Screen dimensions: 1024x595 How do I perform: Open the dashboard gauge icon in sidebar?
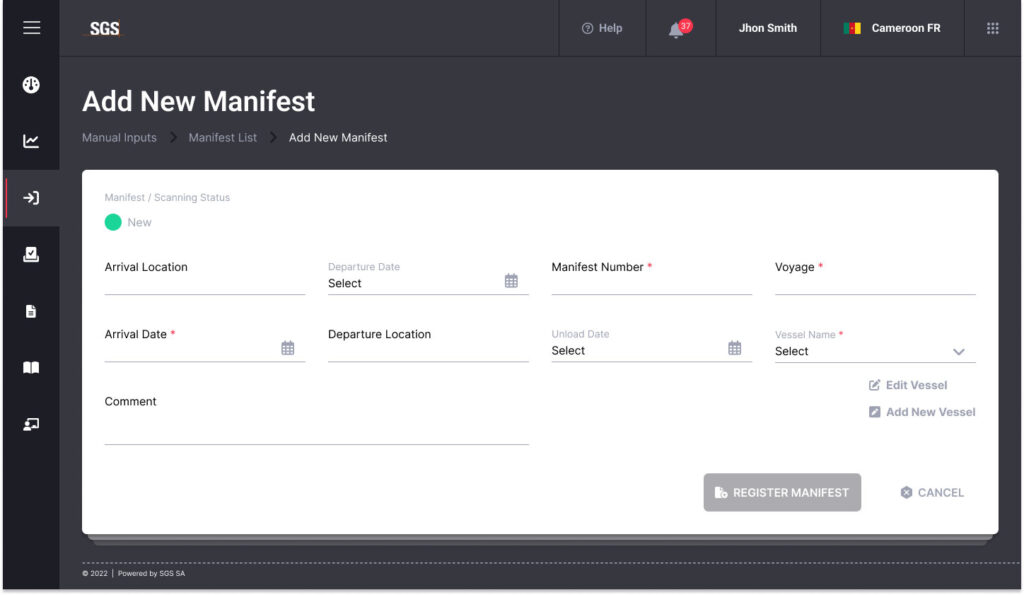[x=31, y=85]
